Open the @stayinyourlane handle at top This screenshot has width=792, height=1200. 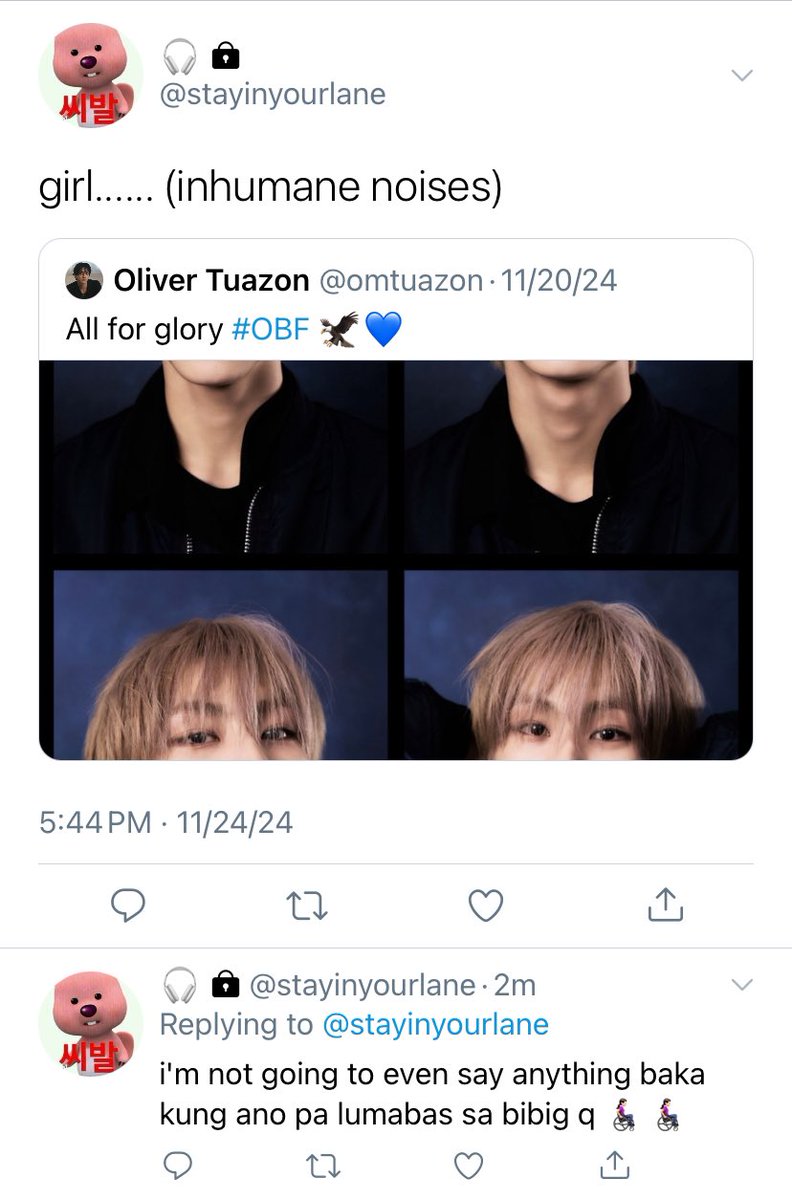pyautogui.click(x=272, y=94)
